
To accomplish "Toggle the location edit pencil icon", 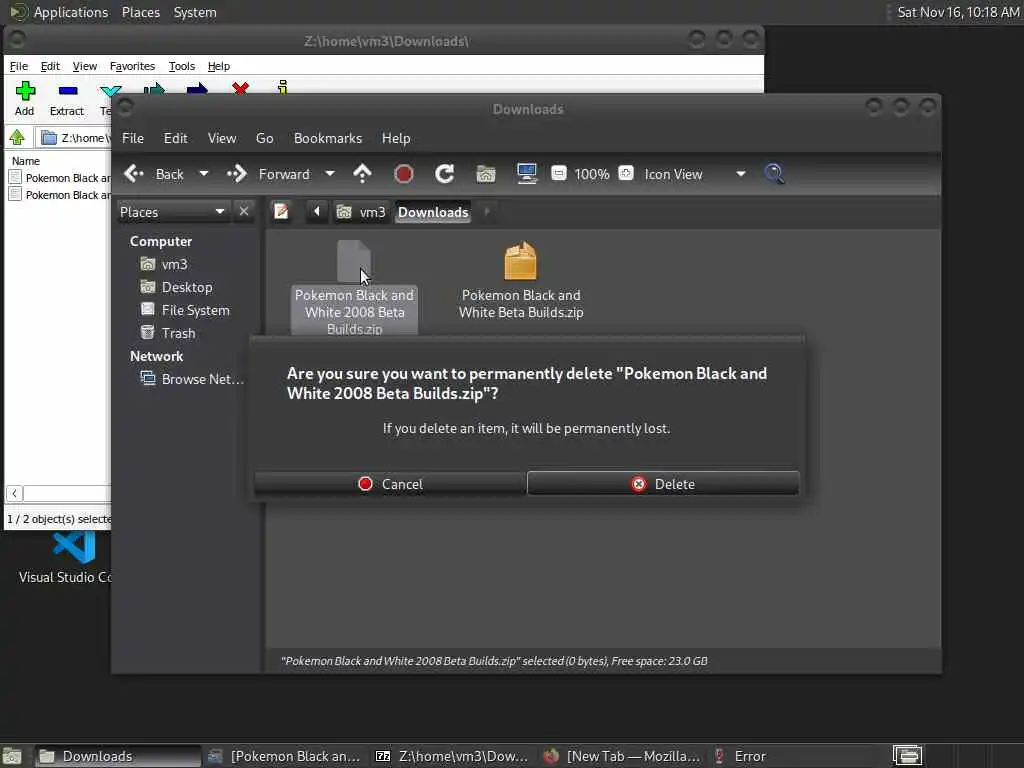I will [281, 212].
